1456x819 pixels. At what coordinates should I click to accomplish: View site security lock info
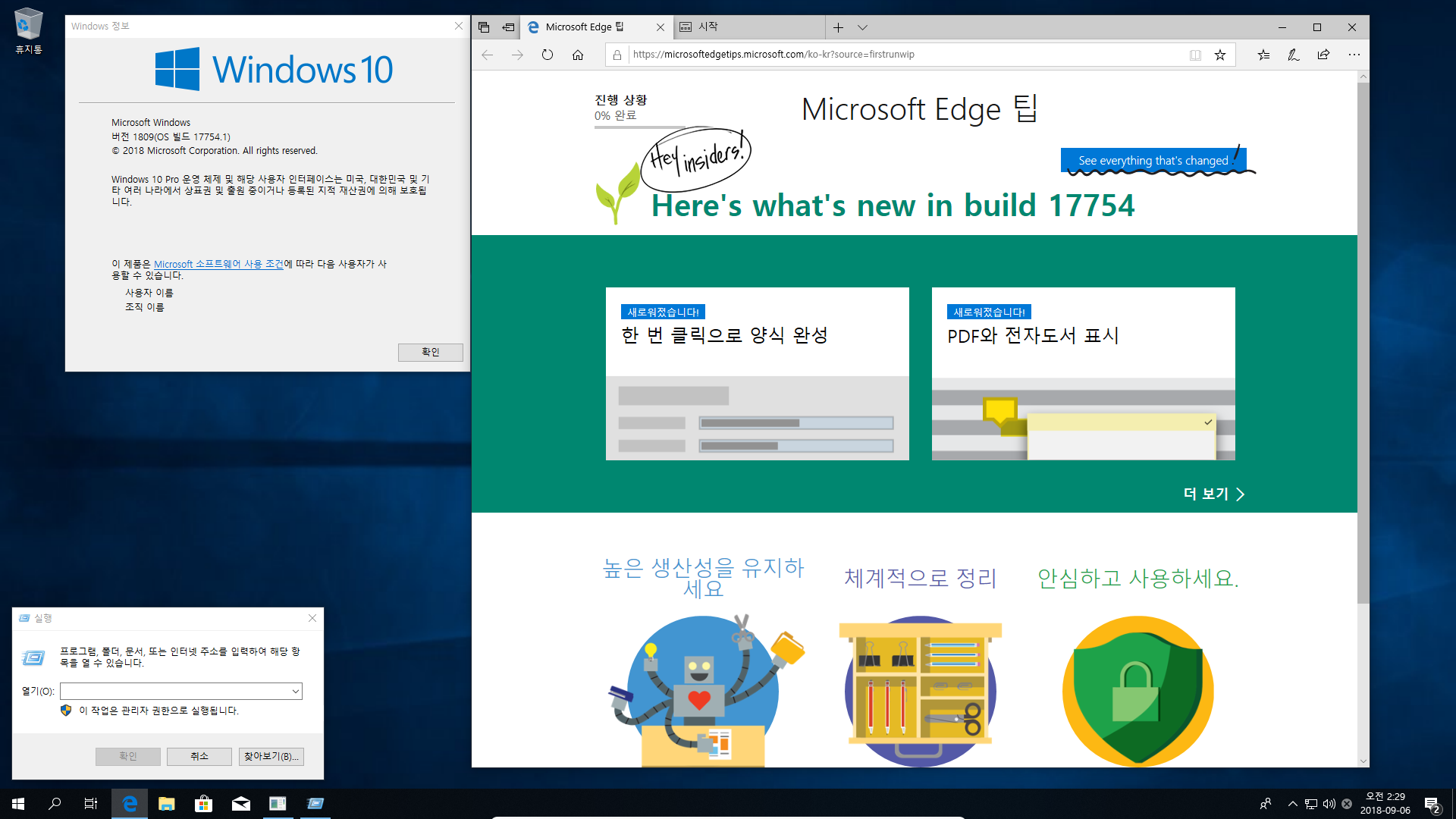point(617,55)
